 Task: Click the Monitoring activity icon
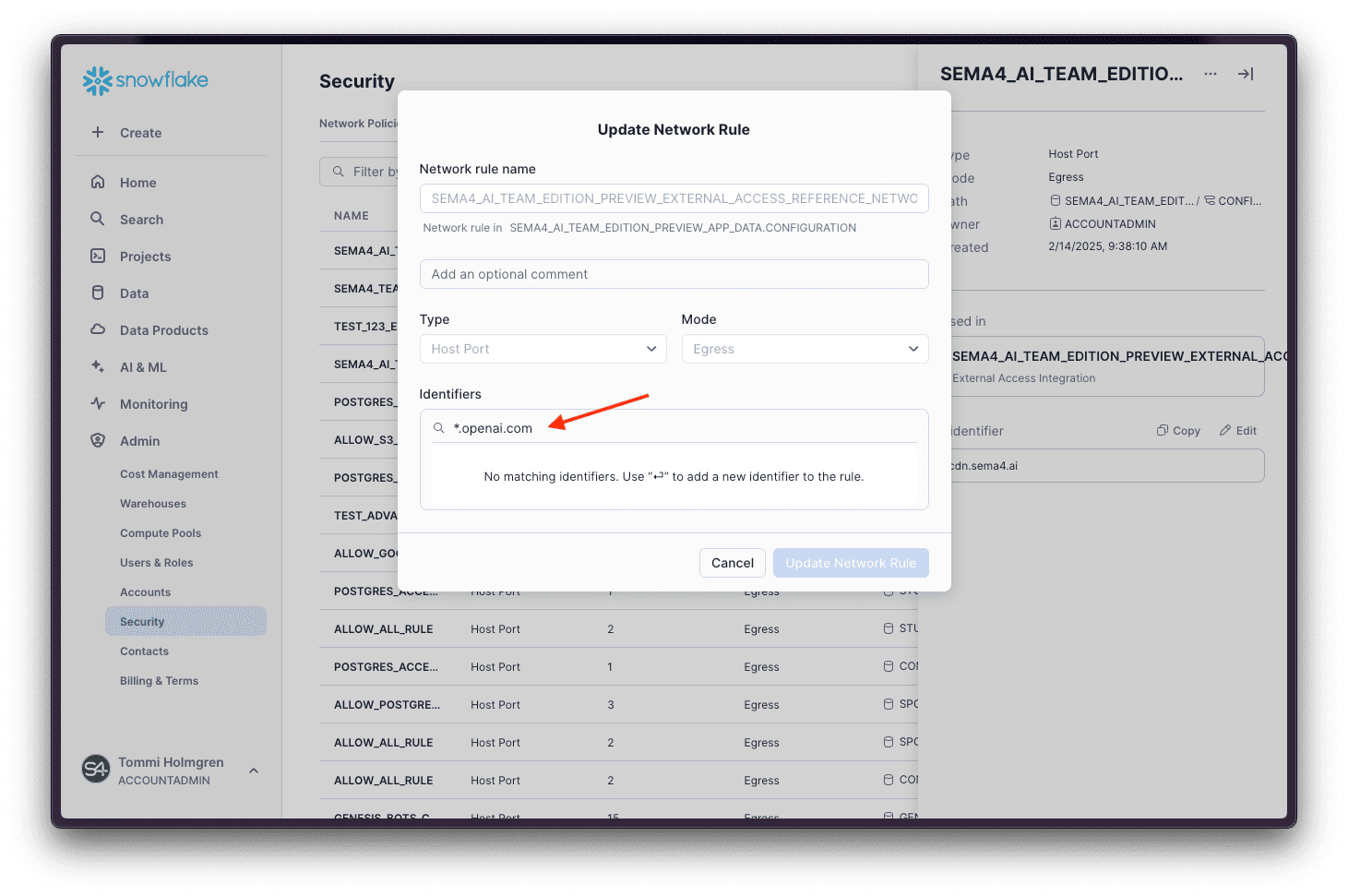click(x=98, y=403)
